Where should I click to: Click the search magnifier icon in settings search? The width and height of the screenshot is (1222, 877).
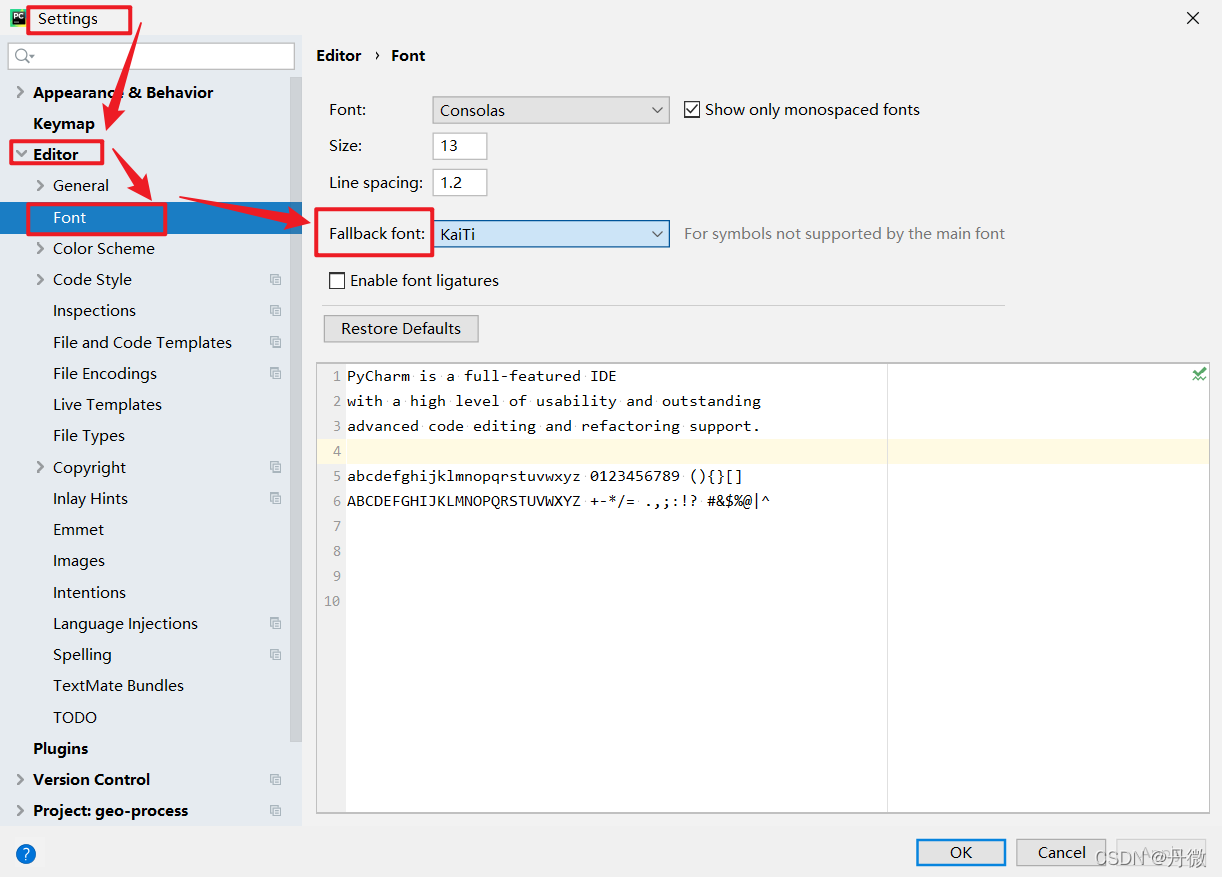pyautogui.click(x=24, y=56)
